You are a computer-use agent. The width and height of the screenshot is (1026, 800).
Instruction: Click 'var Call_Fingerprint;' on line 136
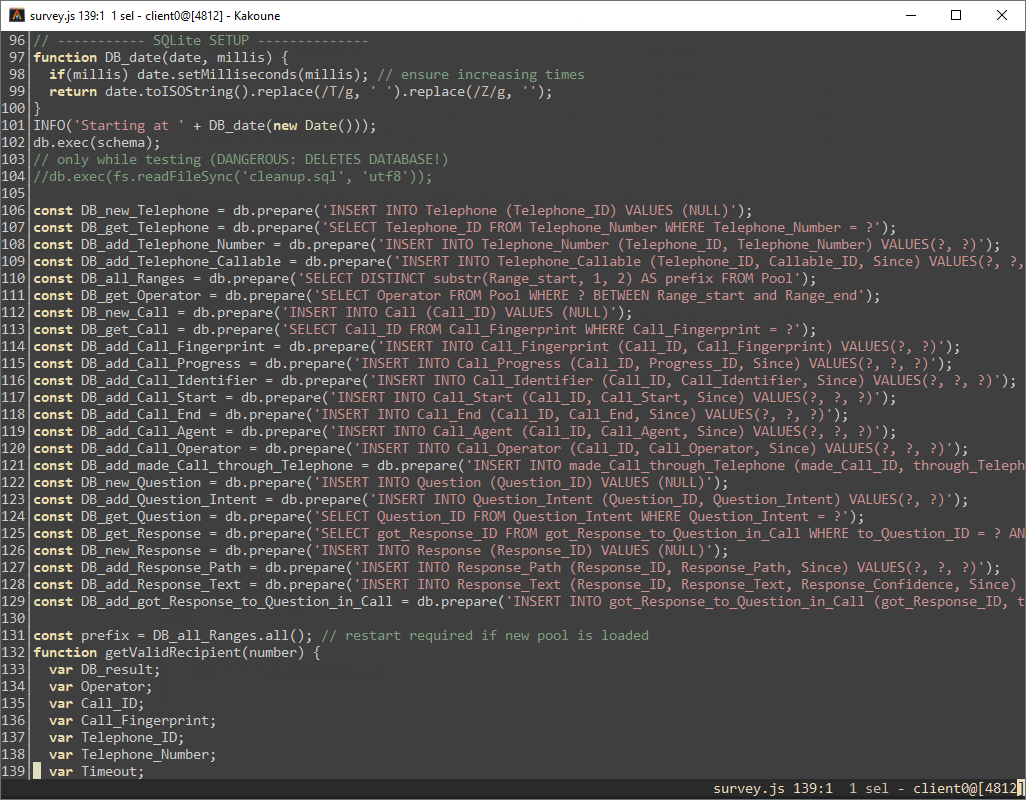(133, 721)
